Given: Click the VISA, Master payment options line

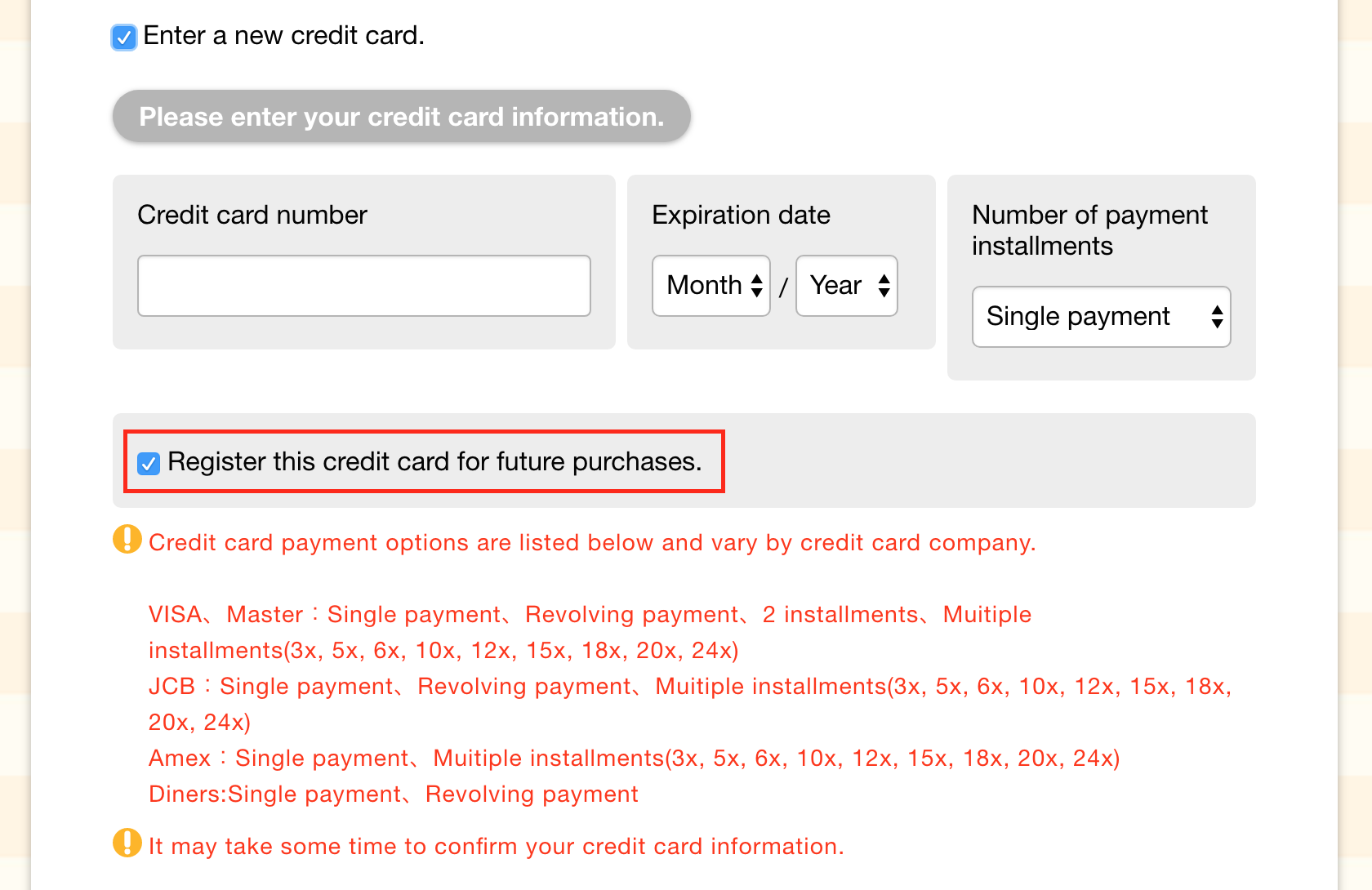Looking at the screenshot, I should (x=590, y=632).
